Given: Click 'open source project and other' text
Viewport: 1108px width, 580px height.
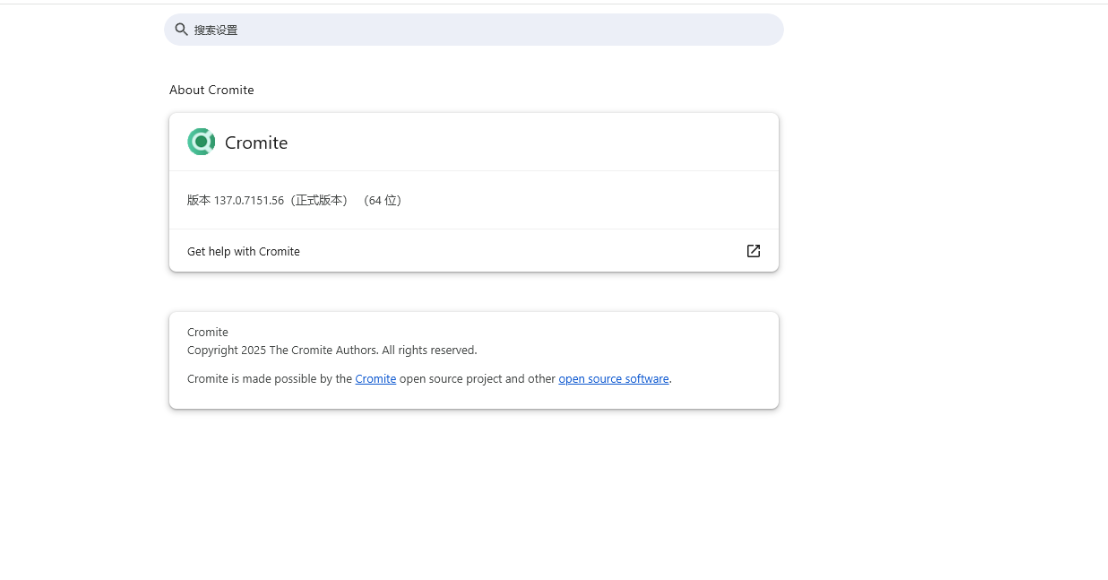Looking at the screenshot, I should (x=477, y=379).
